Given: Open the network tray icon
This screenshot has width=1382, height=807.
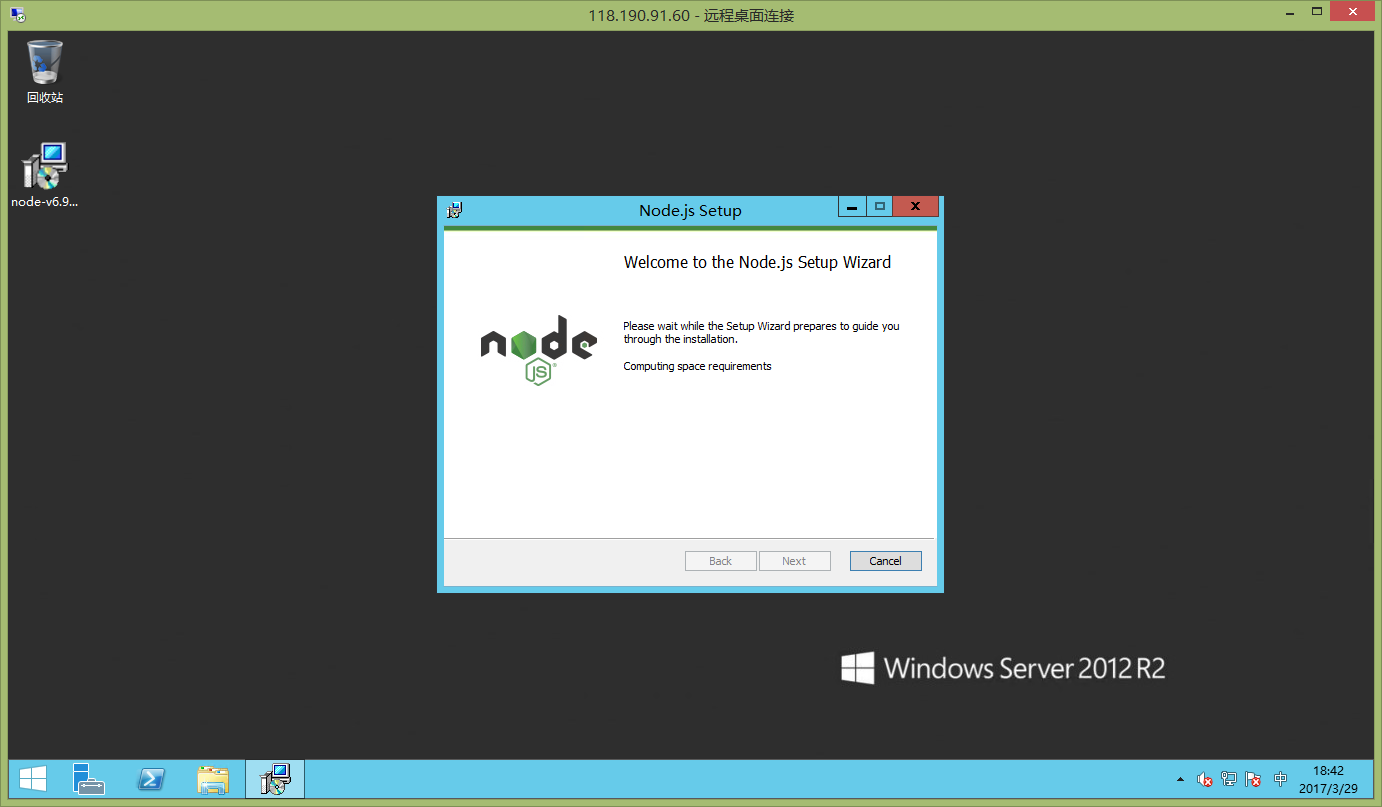Looking at the screenshot, I should pos(1229,779).
